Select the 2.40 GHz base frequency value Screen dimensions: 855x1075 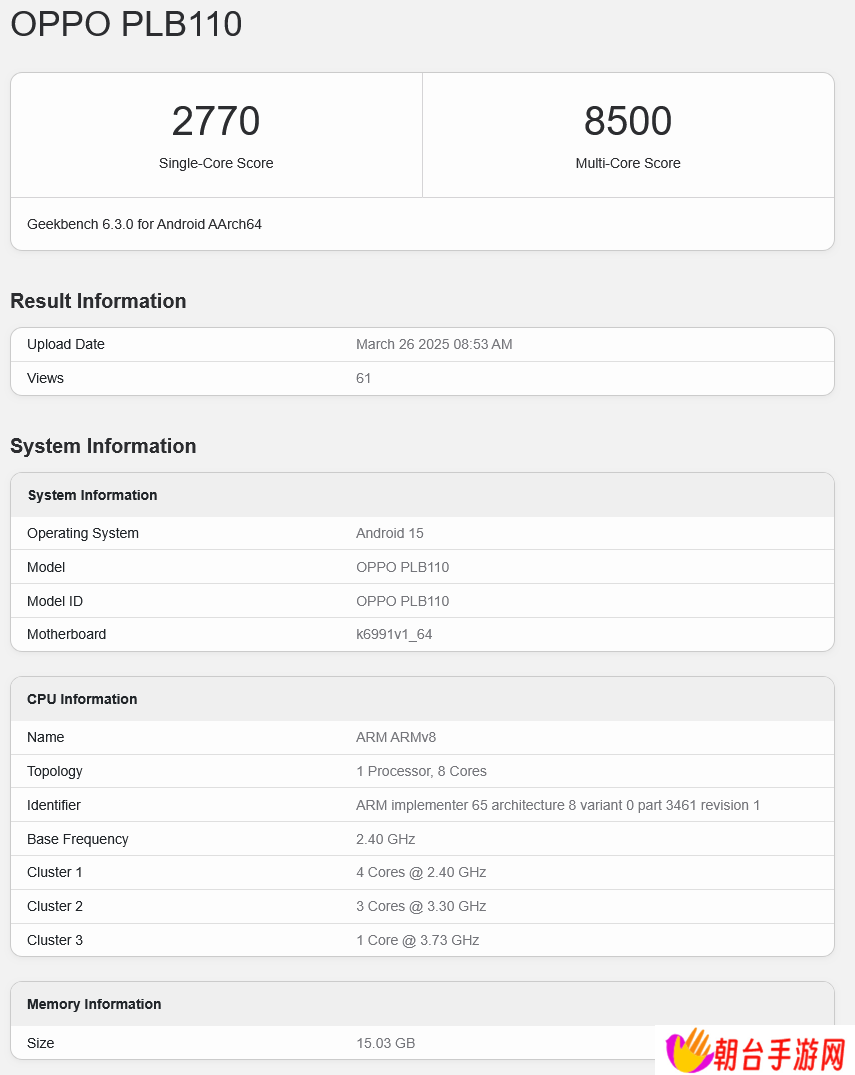tap(386, 839)
